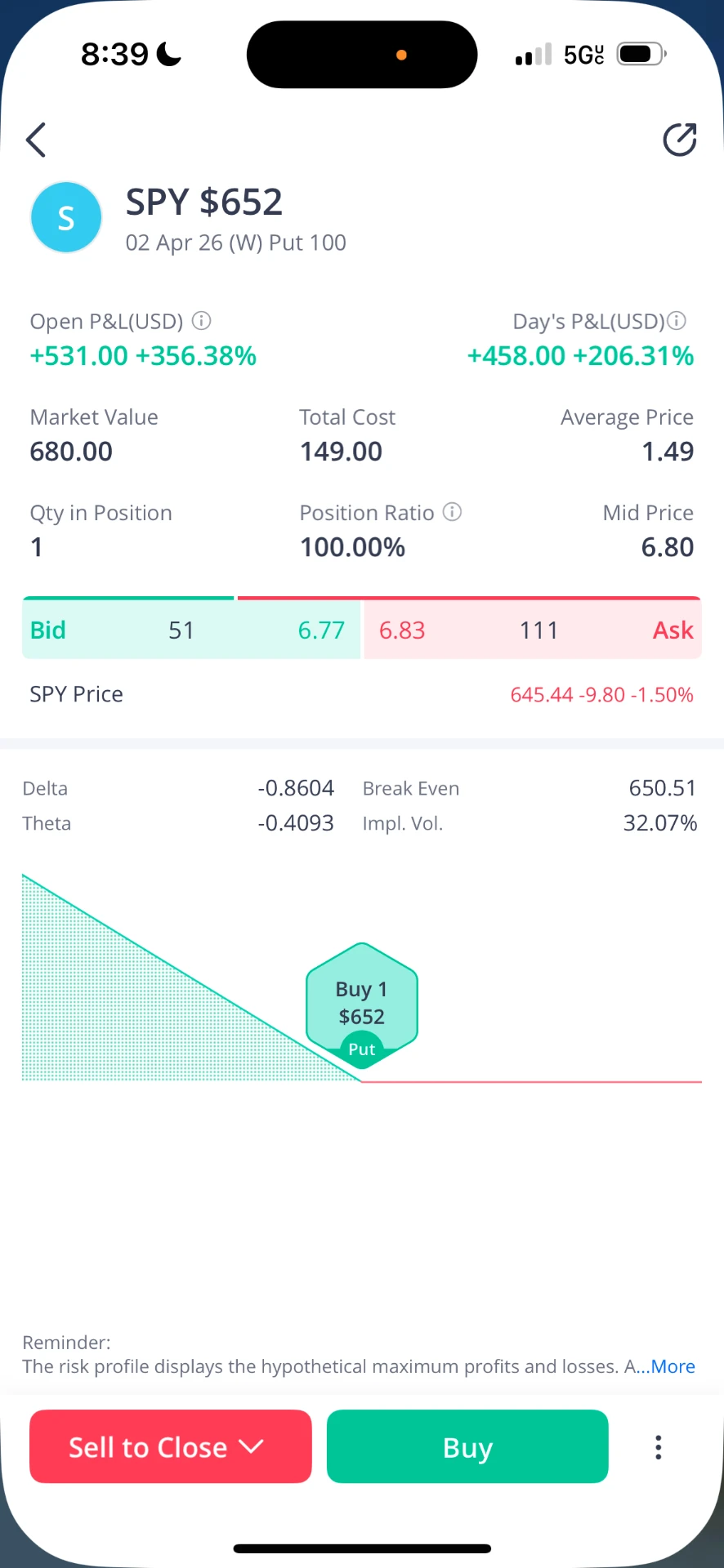Open the three-dot more options menu

pyautogui.click(x=658, y=1447)
